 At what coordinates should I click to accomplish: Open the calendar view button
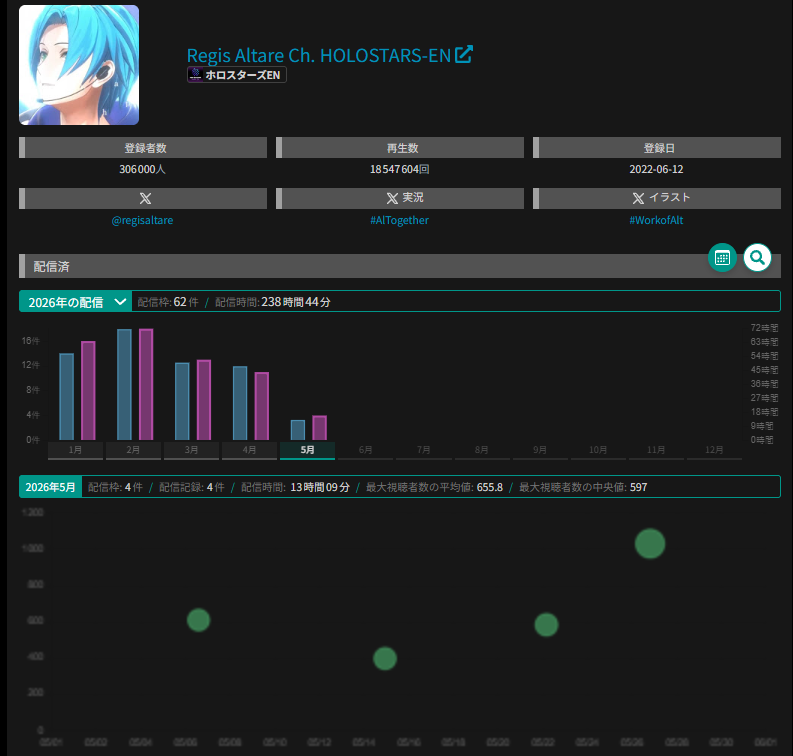coord(722,257)
